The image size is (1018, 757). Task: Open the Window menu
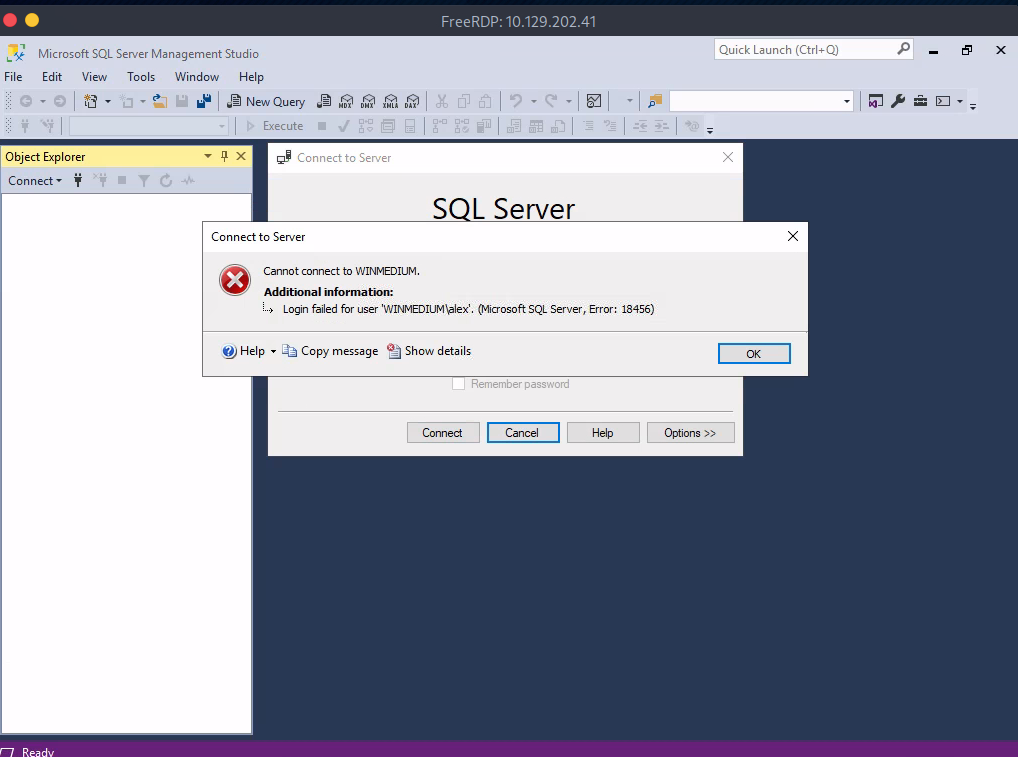point(197,77)
